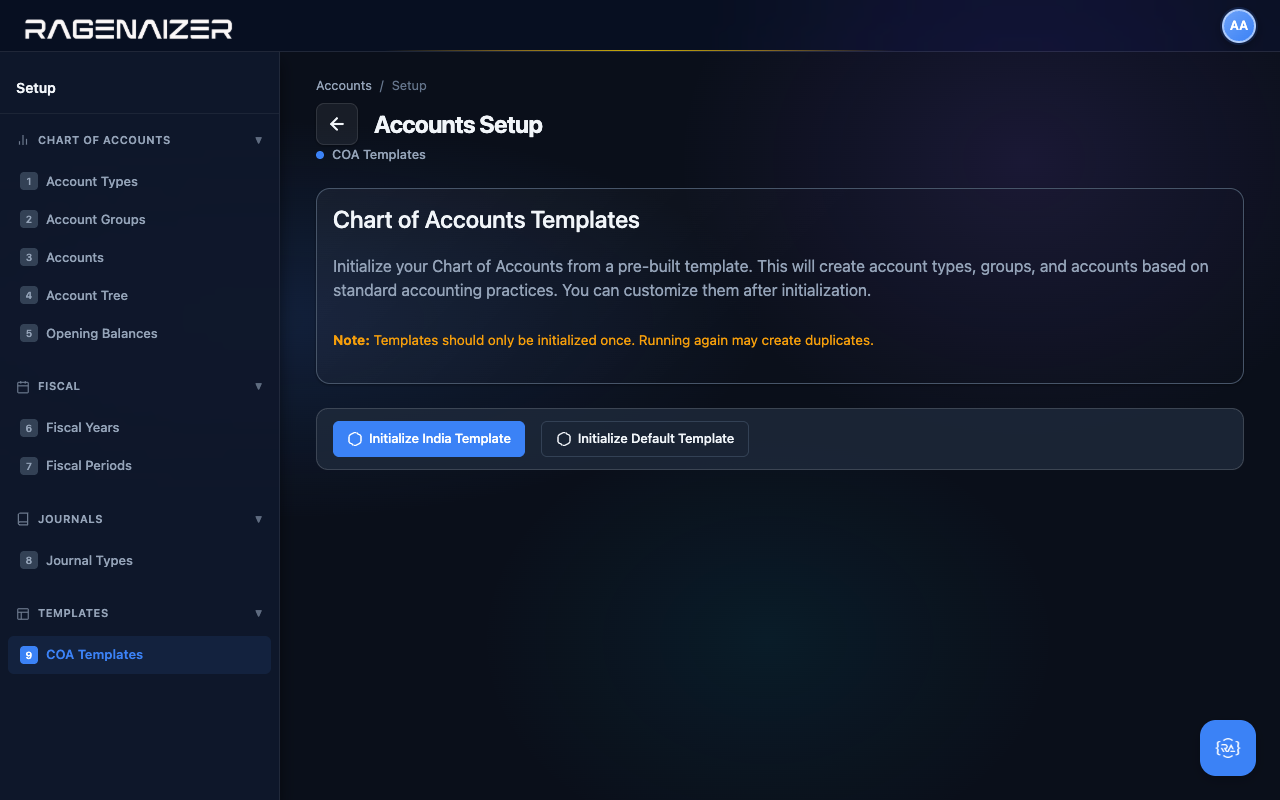This screenshot has height=800, width=1280.
Task: Click the hexagon icon in Initialize India Template
Action: coord(354,439)
